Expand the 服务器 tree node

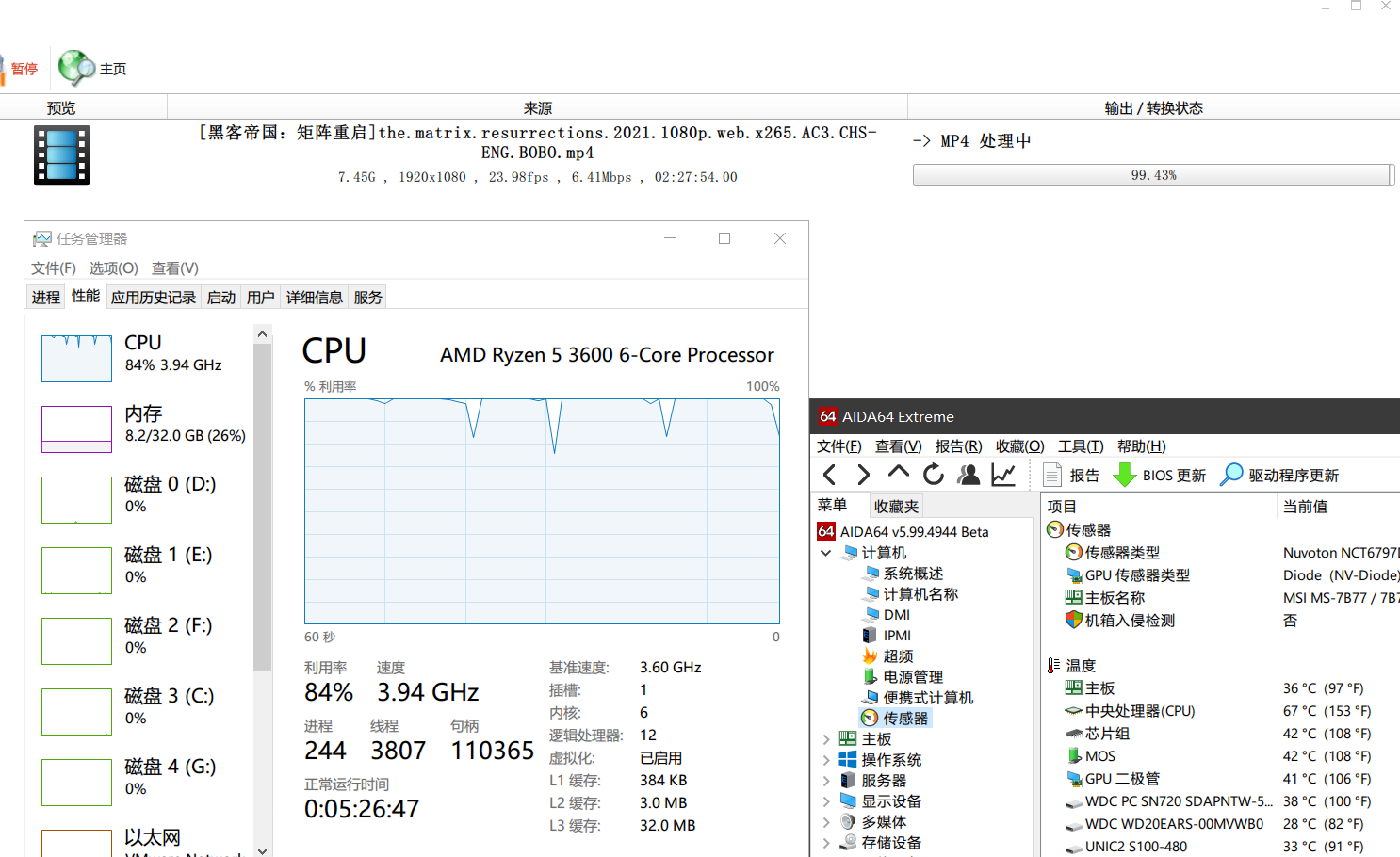coord(826,781)
